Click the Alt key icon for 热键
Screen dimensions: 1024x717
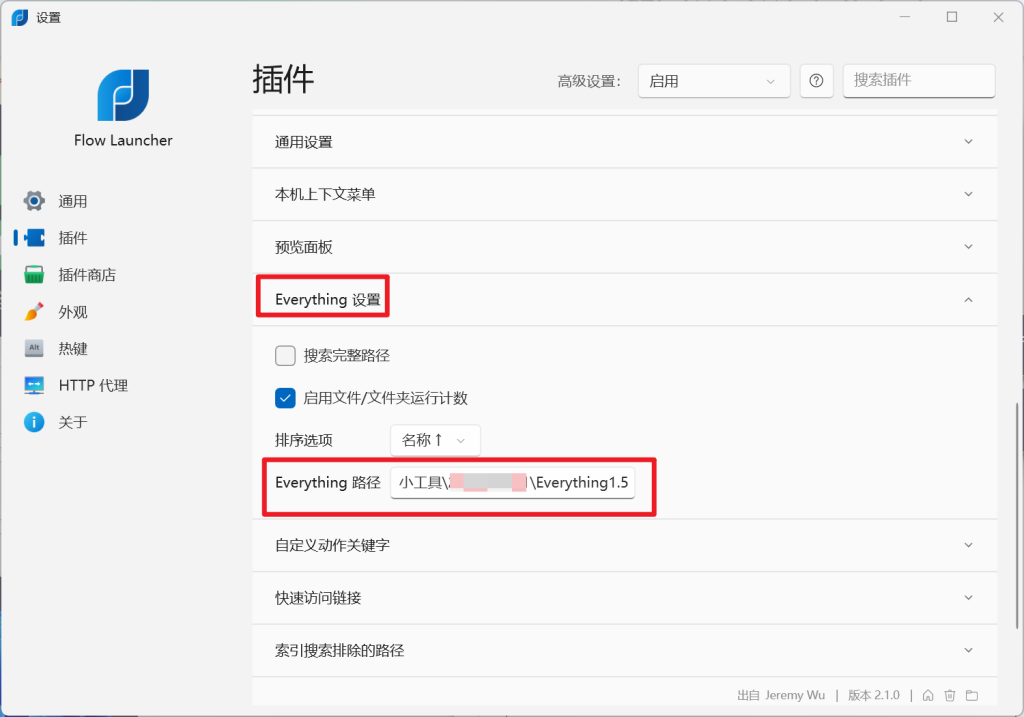coord(34,348)
